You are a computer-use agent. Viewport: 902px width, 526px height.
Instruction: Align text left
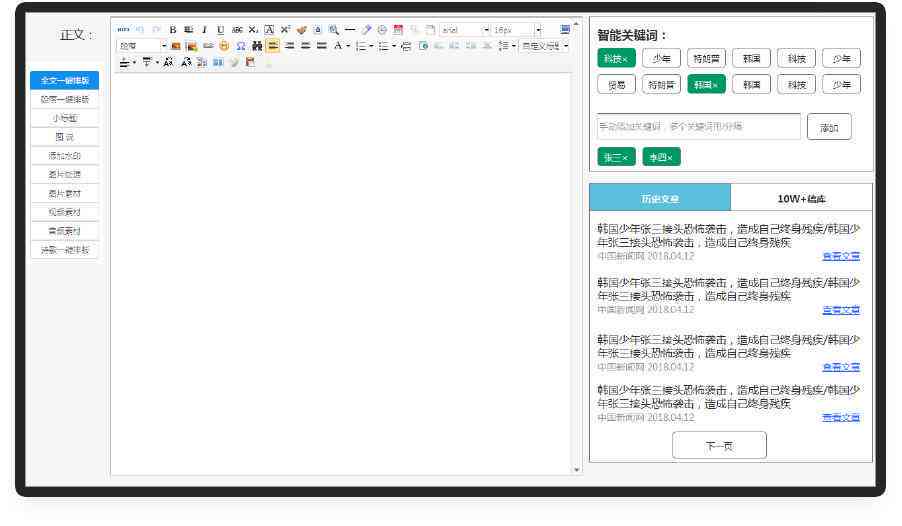click(273, 46)
